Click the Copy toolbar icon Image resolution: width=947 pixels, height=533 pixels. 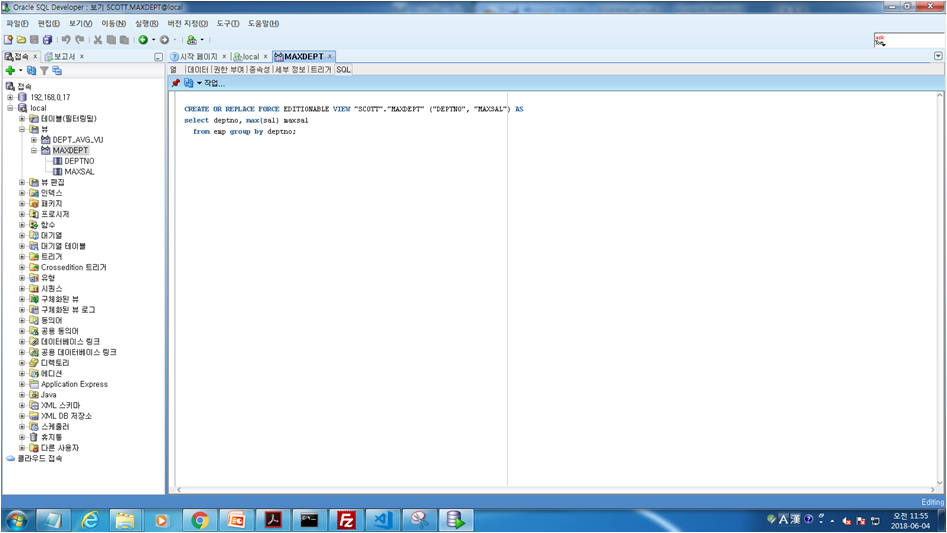click(x=111, y=40)
